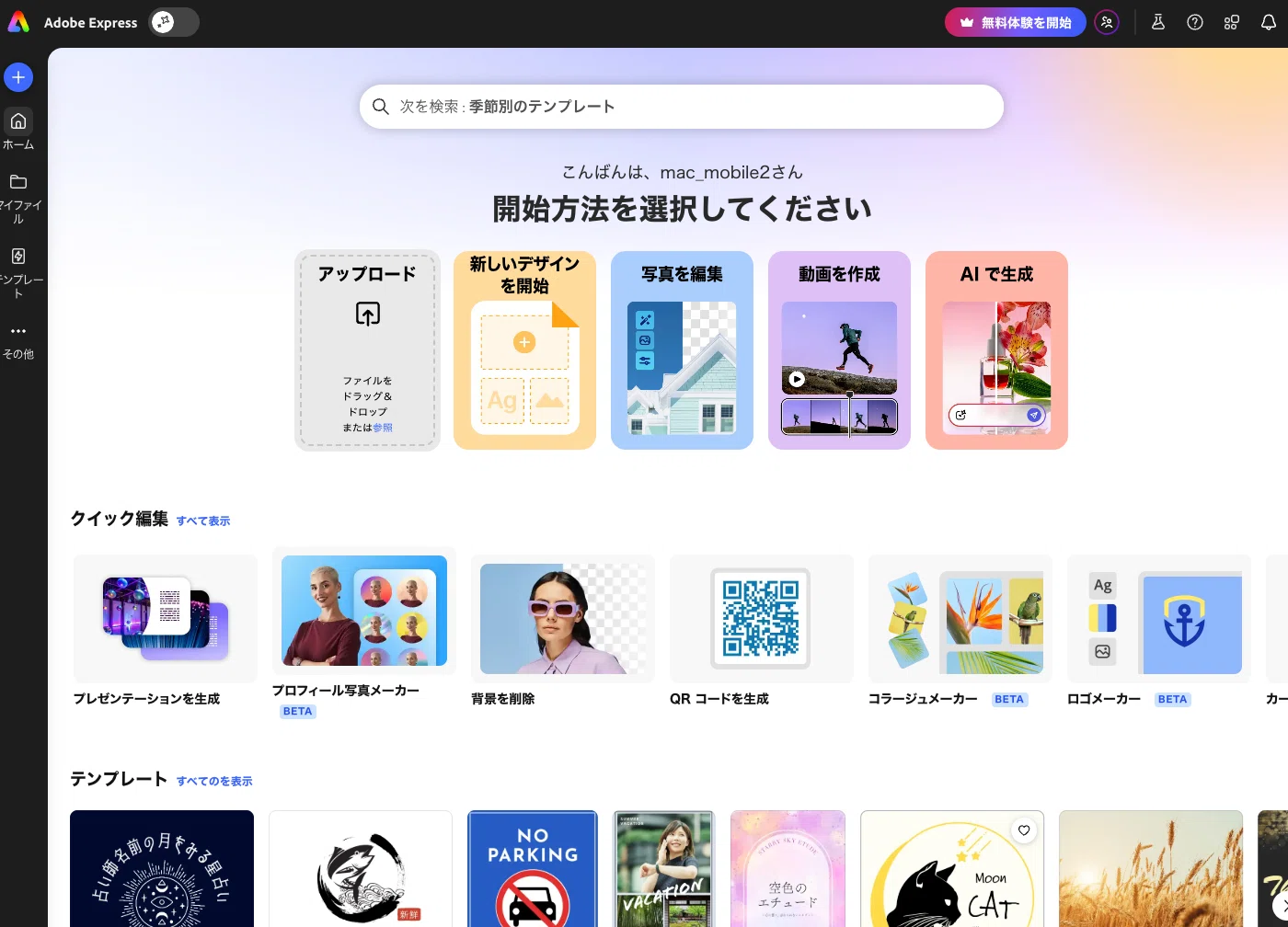Open the wheat field template

[1151, 868]
